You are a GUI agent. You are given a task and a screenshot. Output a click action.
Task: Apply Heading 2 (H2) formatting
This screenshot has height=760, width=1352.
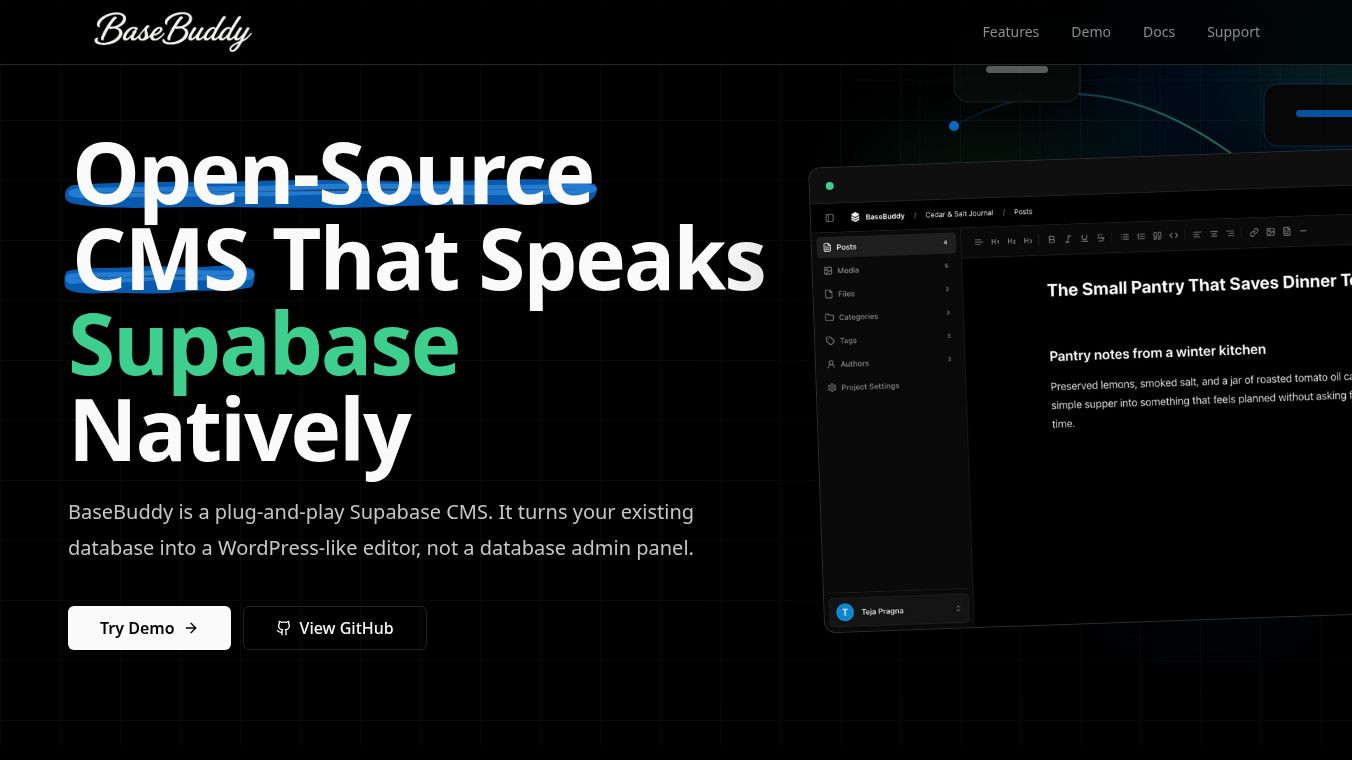[1011, 241]
